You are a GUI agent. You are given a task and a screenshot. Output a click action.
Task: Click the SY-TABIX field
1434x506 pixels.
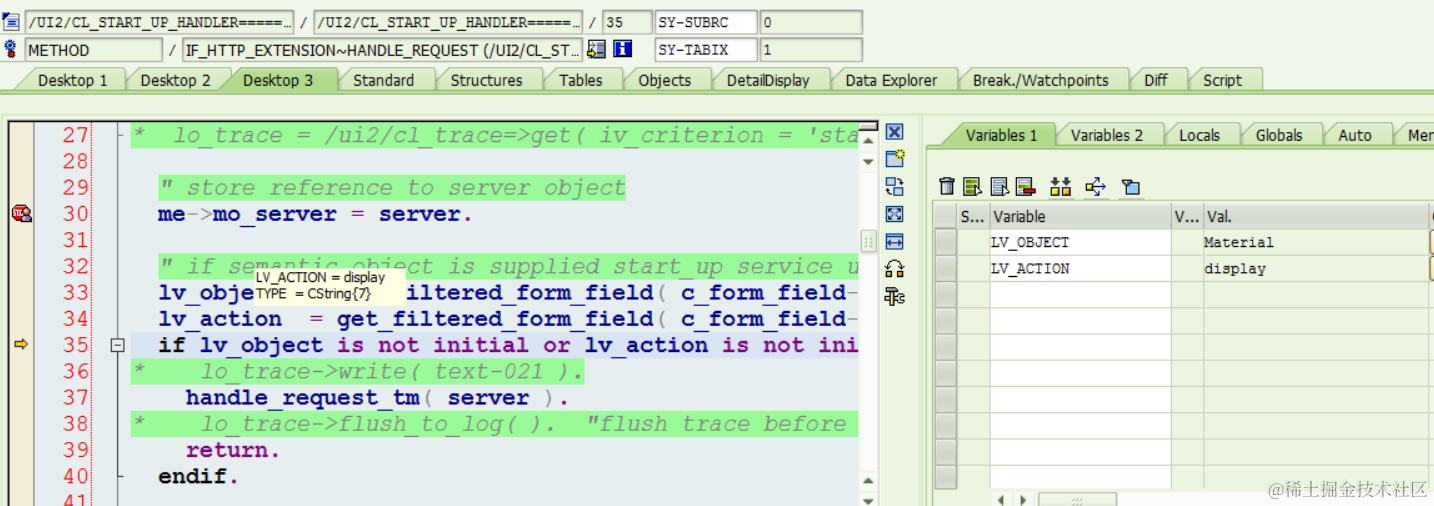[706, 50]
